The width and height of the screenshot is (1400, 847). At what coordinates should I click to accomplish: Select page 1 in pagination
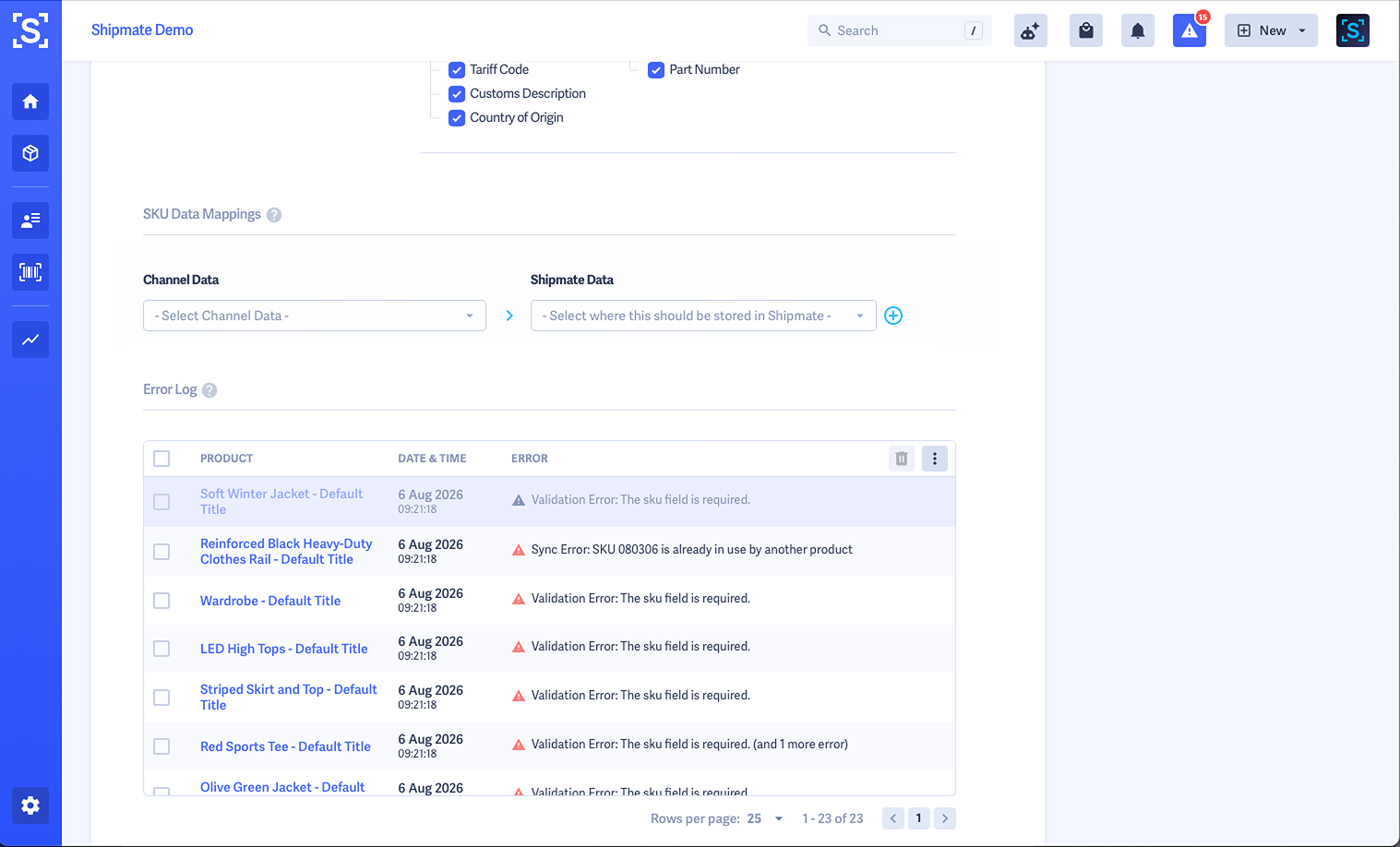(x=919, y=818)
